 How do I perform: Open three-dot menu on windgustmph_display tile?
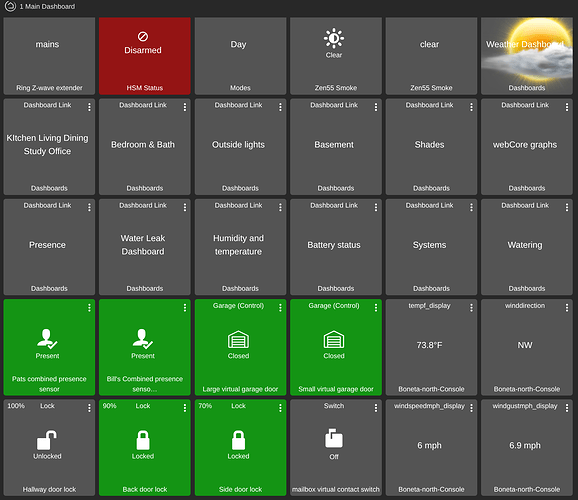tap(567, 408)
